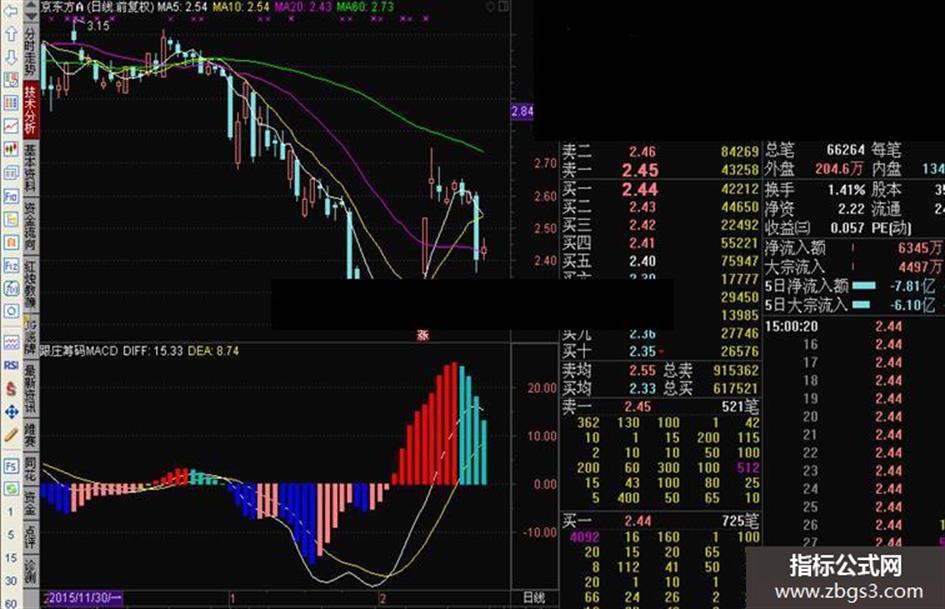
Task: Select the 15-minute period button
Action: coord(10,558)
